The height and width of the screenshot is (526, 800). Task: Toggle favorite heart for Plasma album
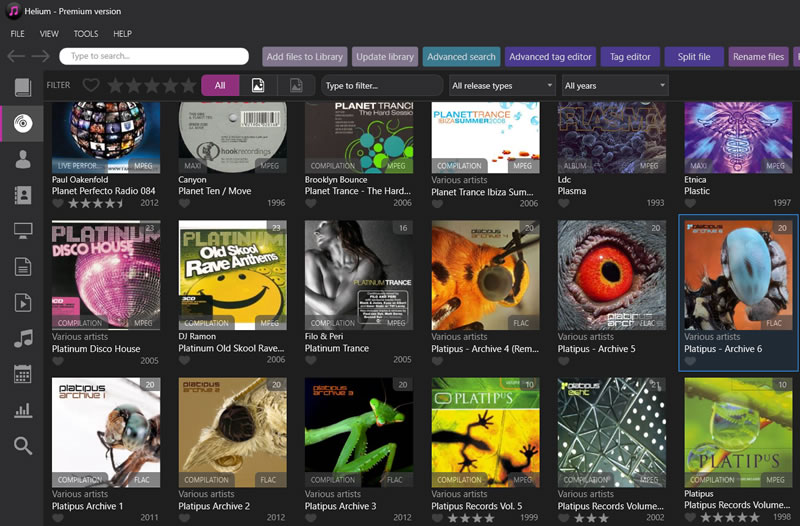(x=564, y=203)
